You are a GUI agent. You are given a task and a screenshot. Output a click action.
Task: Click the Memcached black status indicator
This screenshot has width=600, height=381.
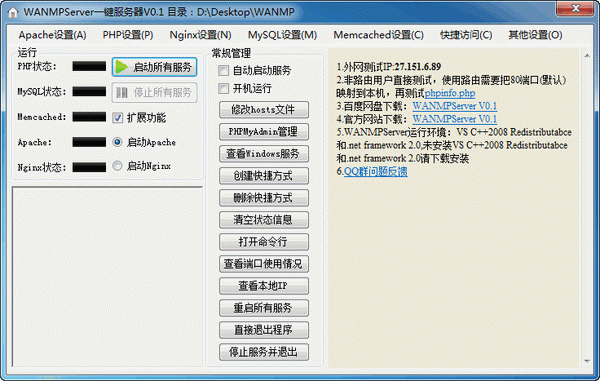(x=89, y=117)
